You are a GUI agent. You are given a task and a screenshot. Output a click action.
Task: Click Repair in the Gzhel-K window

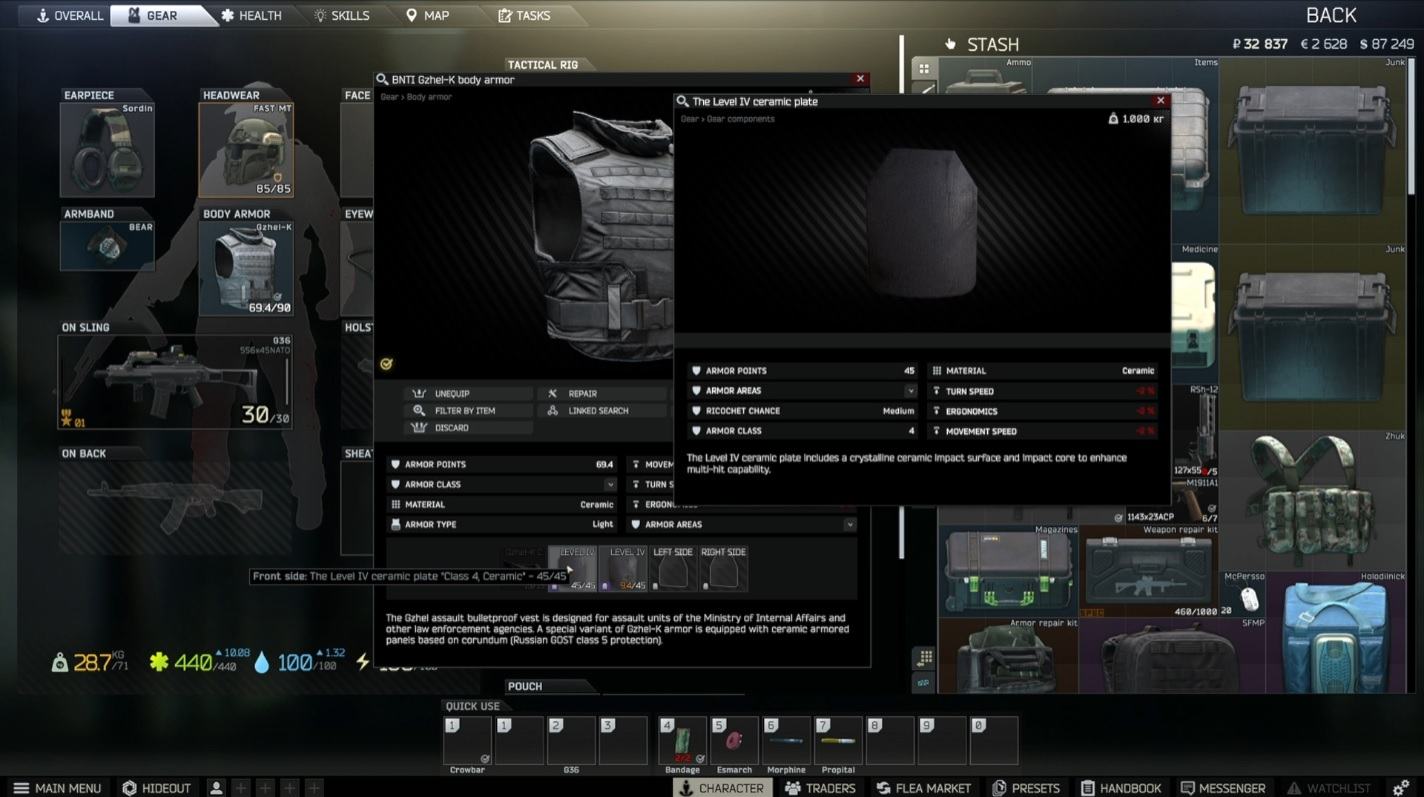[x=603, y=394]
